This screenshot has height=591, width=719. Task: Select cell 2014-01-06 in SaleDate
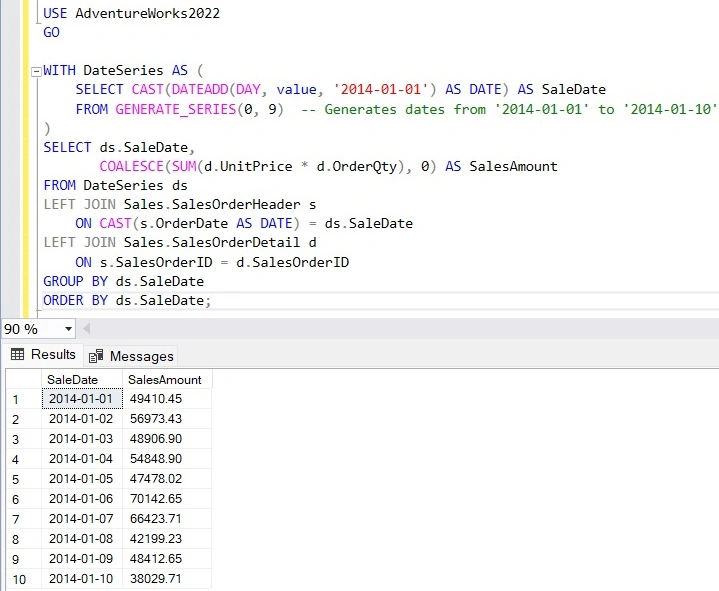[x=82, y=498]
